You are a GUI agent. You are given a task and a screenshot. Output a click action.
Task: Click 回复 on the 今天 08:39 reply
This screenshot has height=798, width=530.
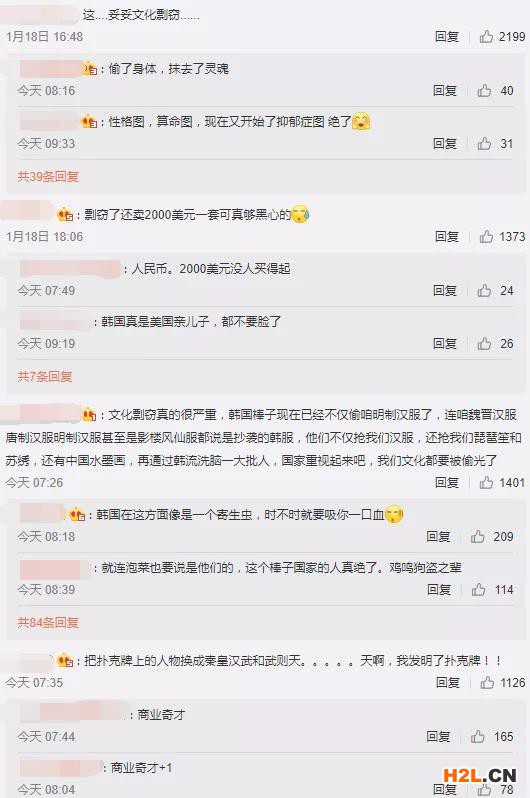point(439,589)
